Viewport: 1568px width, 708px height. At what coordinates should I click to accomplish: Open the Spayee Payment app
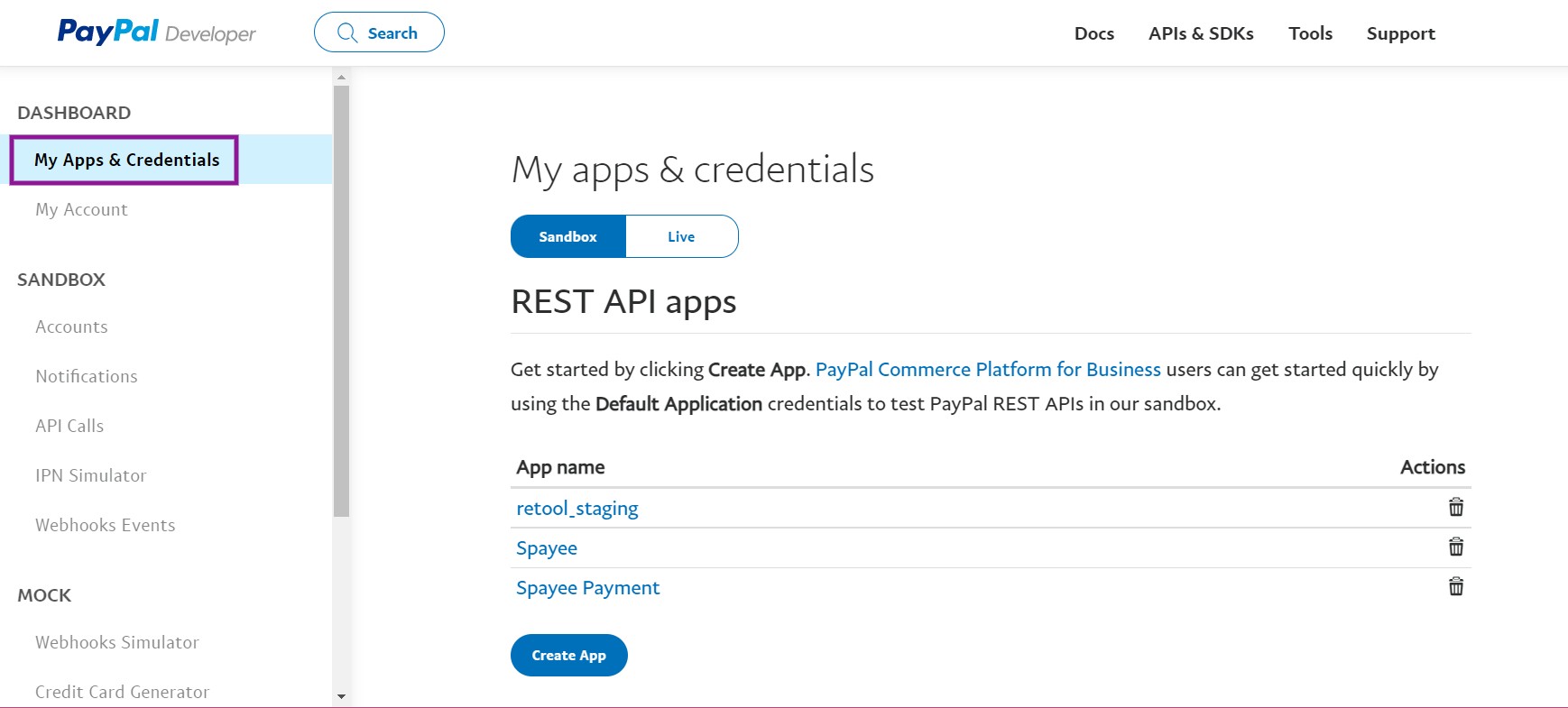588,588
